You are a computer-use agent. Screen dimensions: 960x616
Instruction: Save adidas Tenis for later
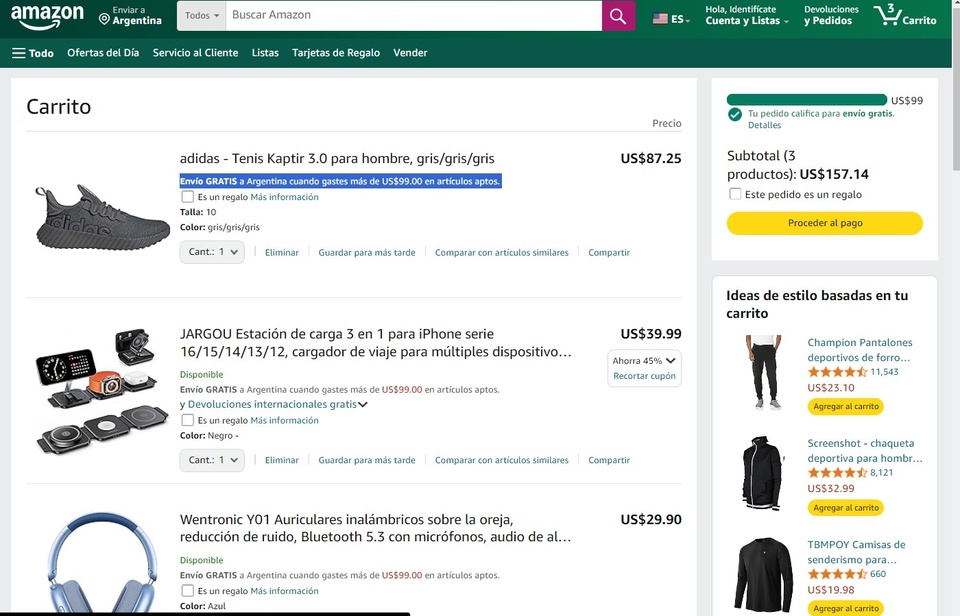point(367,252)
